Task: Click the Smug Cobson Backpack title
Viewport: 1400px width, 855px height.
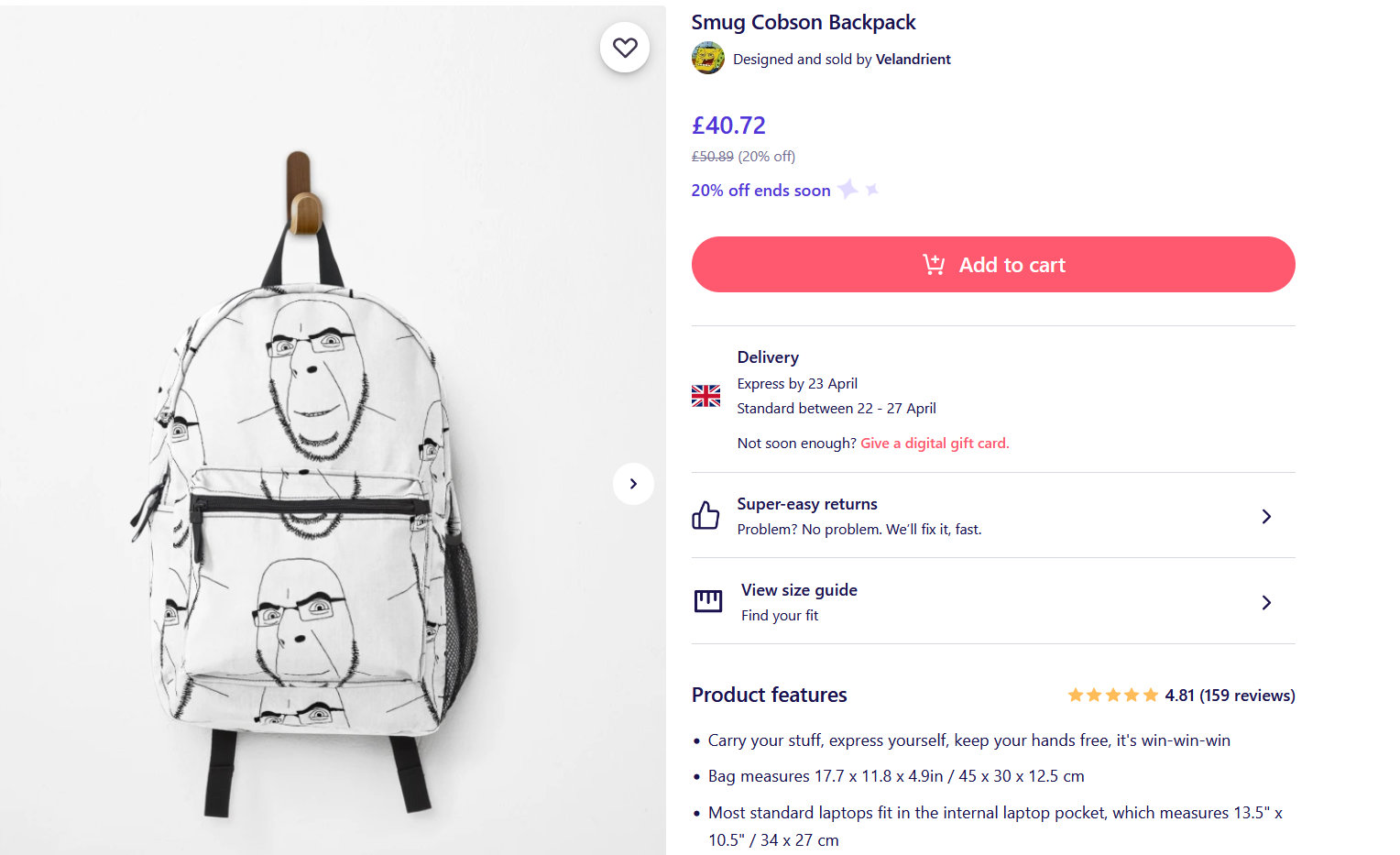Action: (804, 23)
